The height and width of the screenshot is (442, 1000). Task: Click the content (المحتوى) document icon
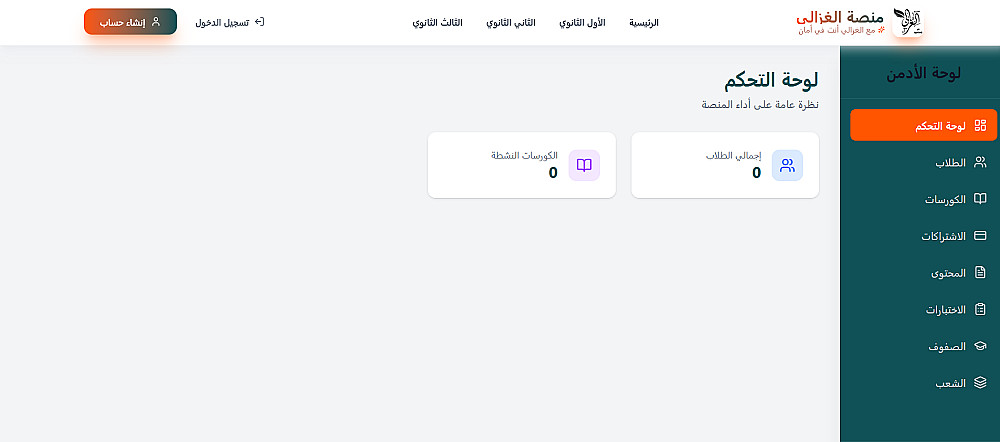[x=980, y=273]
